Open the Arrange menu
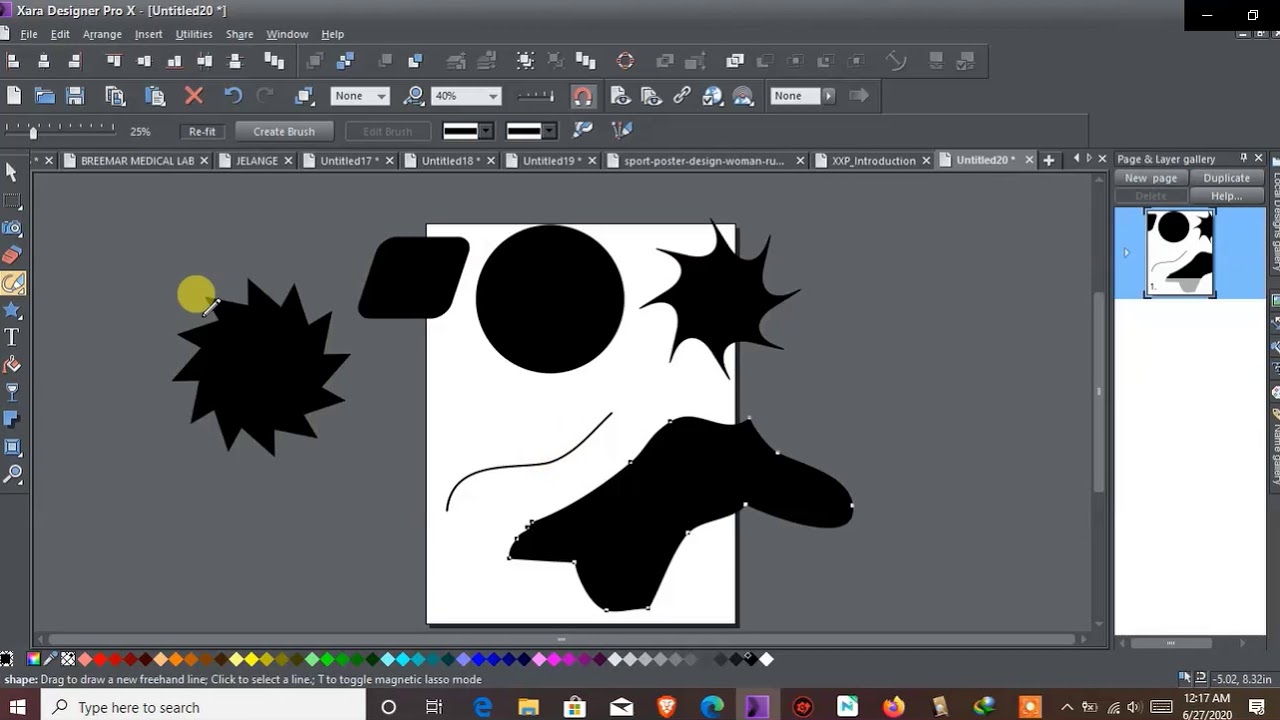The width and height of the screenshot is (1280, 720). pos(102,34)
